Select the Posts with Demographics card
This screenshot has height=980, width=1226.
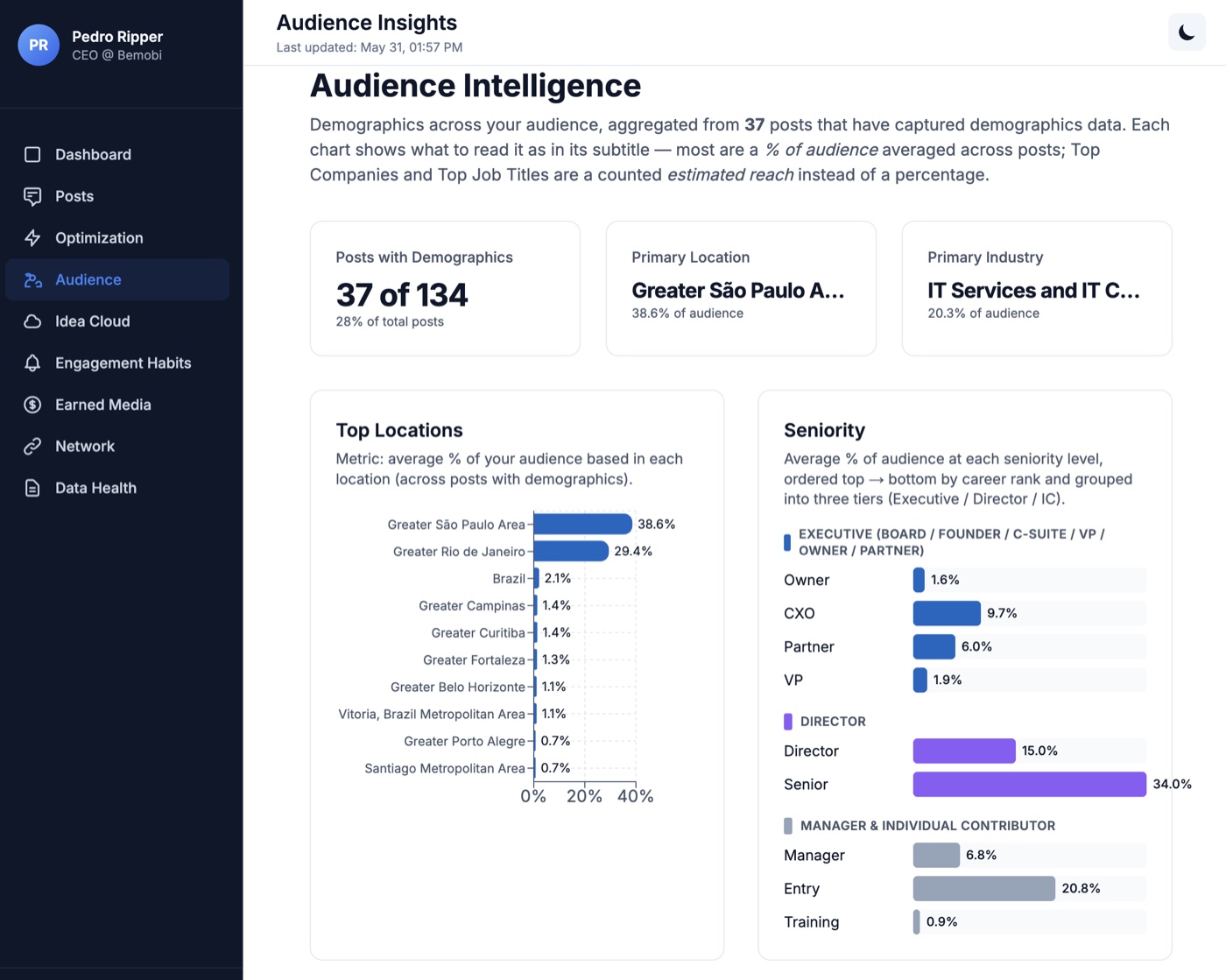click(x=445, y=288)
